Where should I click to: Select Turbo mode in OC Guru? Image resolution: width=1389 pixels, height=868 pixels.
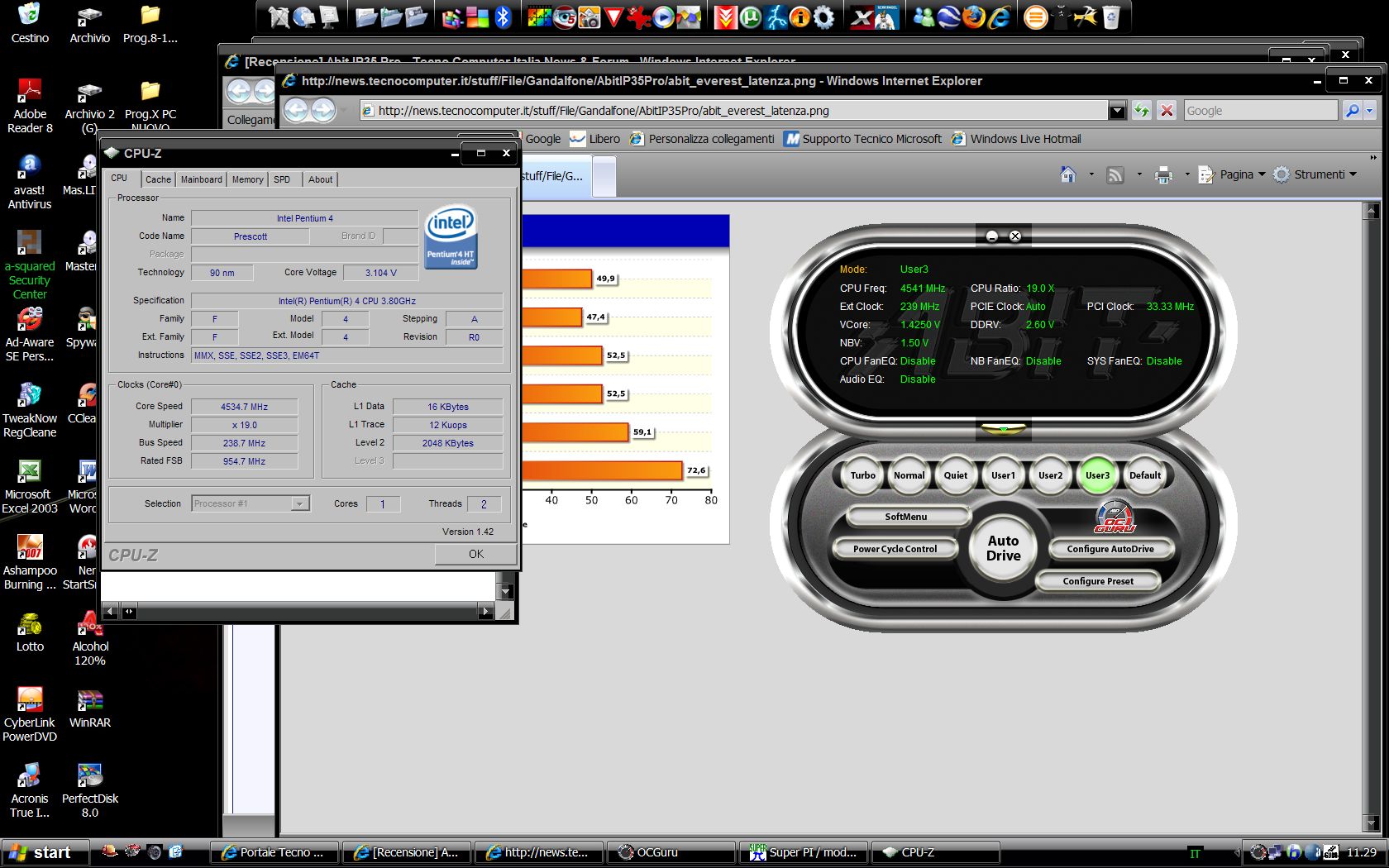tap(862, 475)
